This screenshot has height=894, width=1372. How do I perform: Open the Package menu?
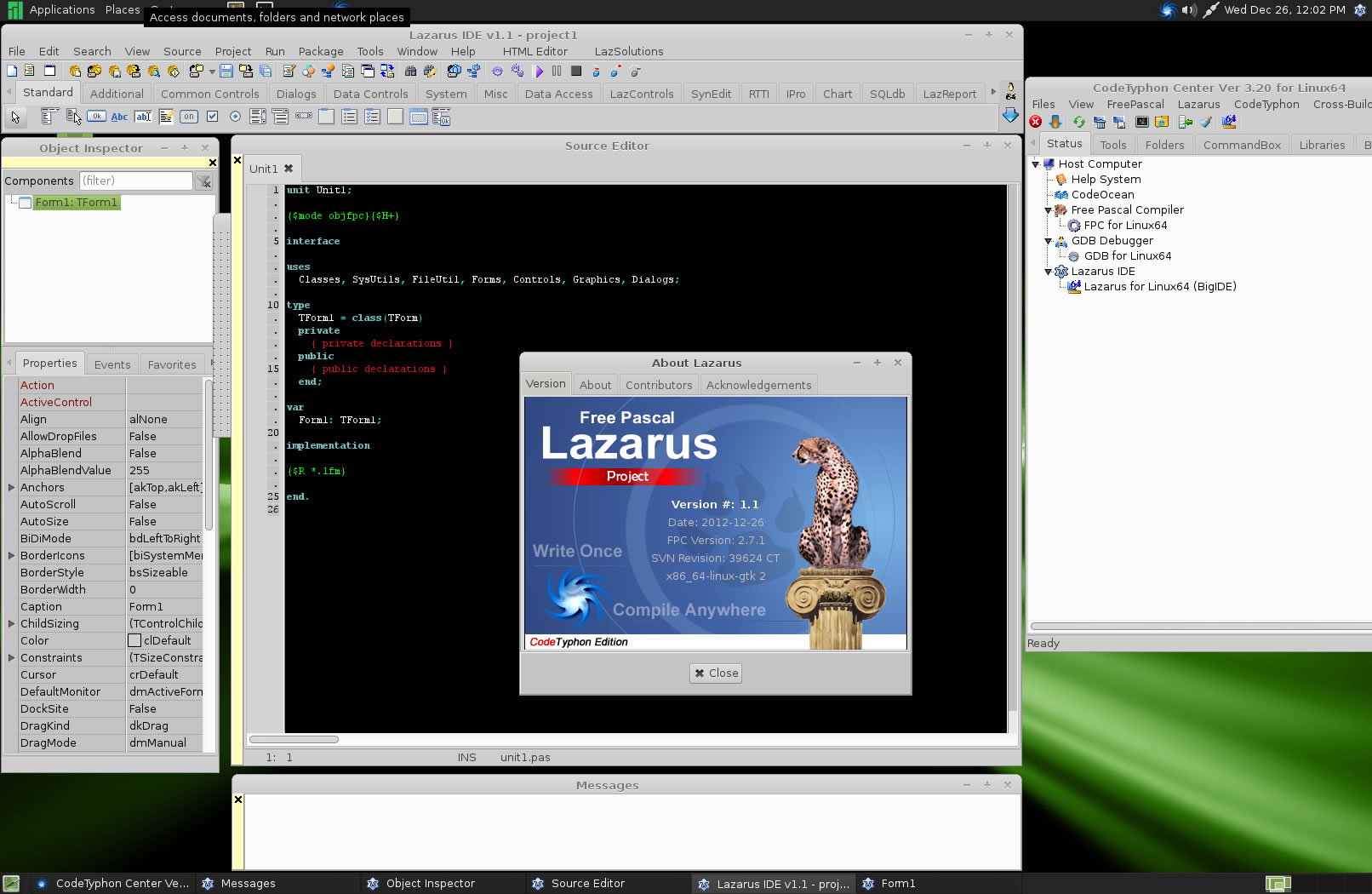point(321,51)
